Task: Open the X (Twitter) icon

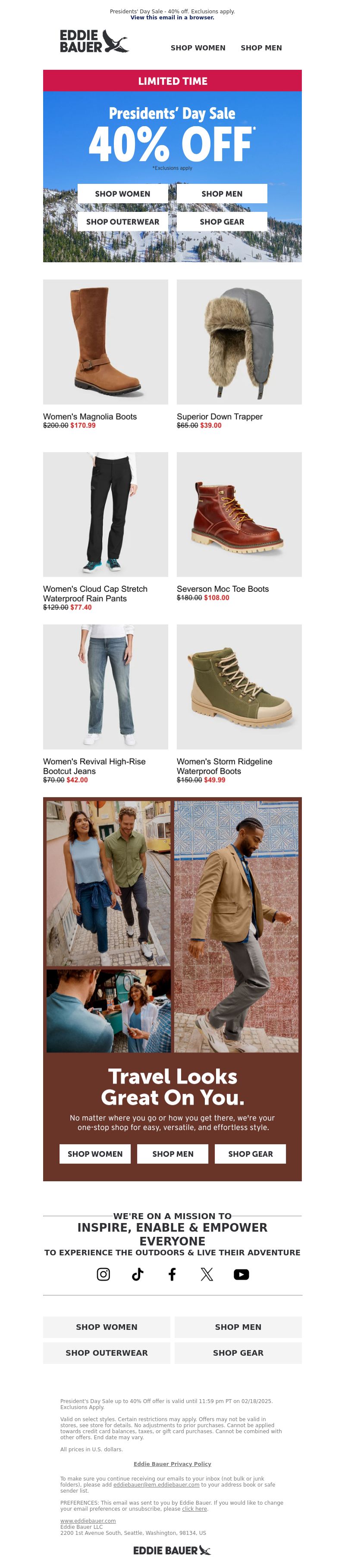Action: tap(207, 1274)
